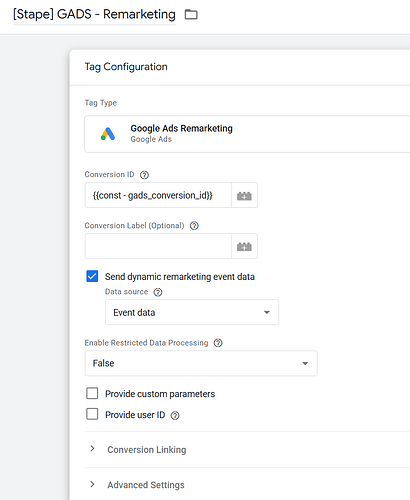Click the Conversion ID input field
Image resolution: width=410 pixels, height=500 pixels.
coord(158,195)
